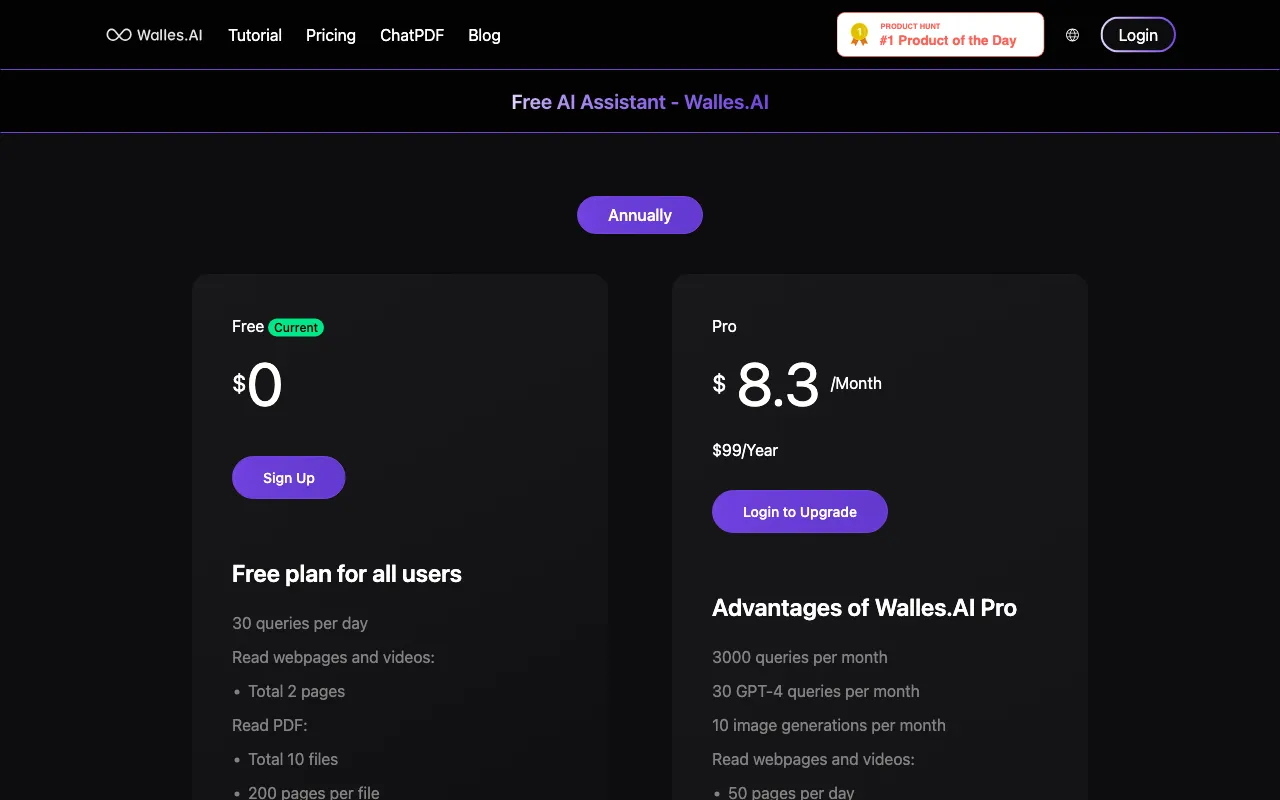
Task: Click the 'Total 10 files' bullet
Action: click(293, 759)
